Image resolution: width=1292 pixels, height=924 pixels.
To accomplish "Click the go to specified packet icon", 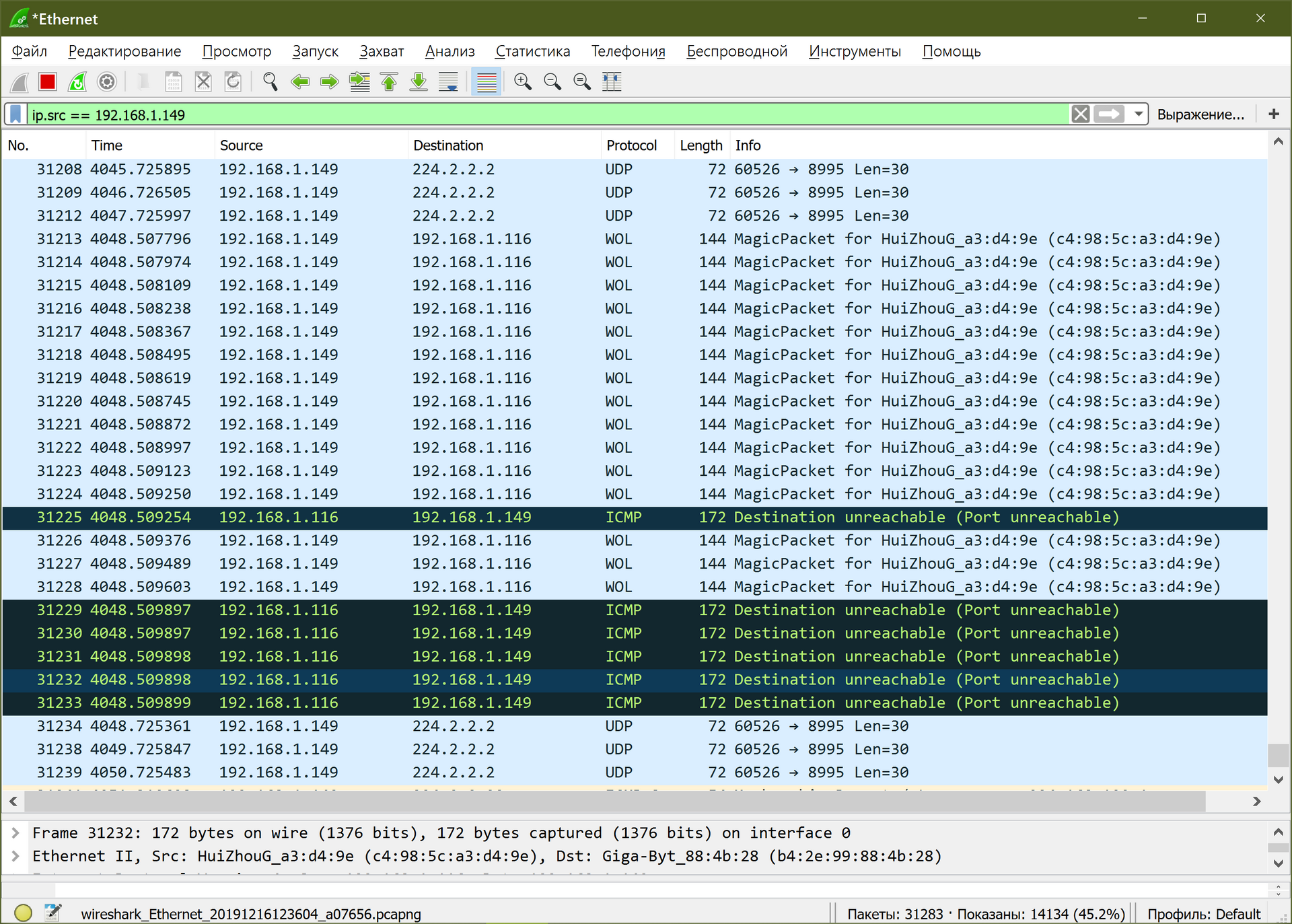I will tap(359, 82).
